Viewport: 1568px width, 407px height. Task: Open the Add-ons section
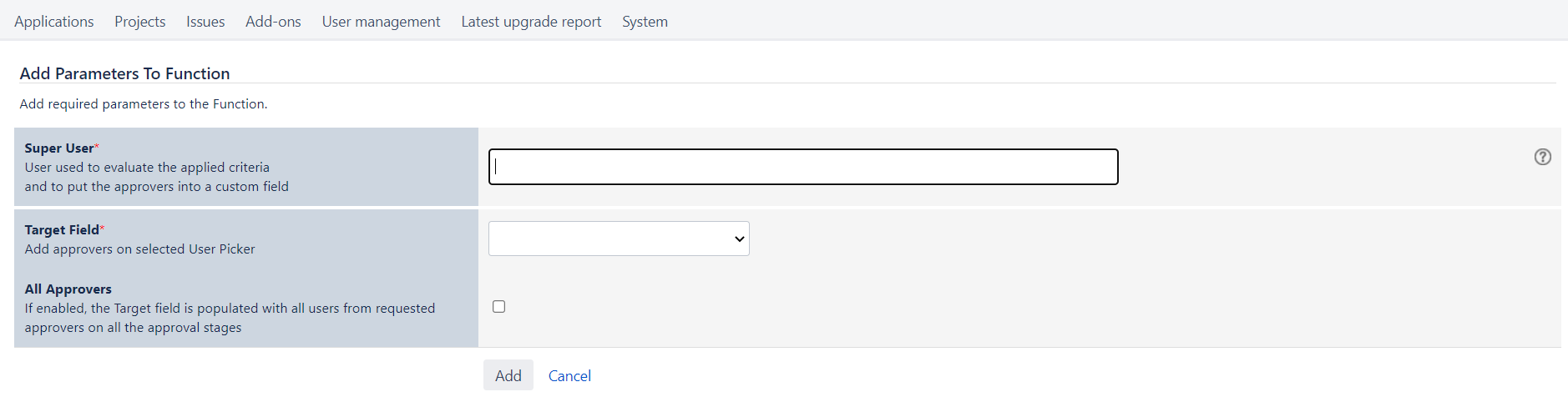click(273, 22)
